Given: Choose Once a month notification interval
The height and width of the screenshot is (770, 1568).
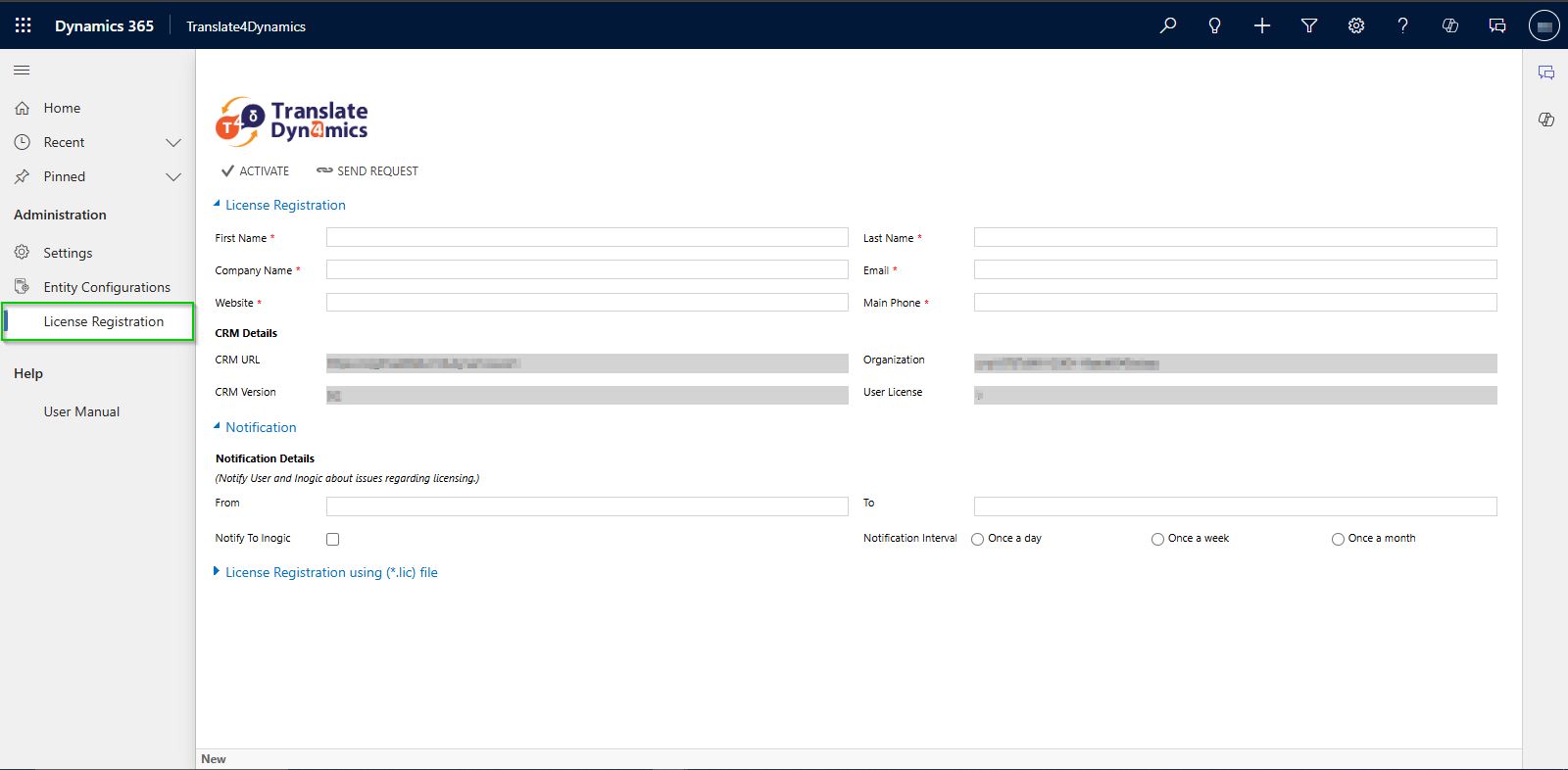Looking at the screenshot, I should click(x=1338, y=539).
